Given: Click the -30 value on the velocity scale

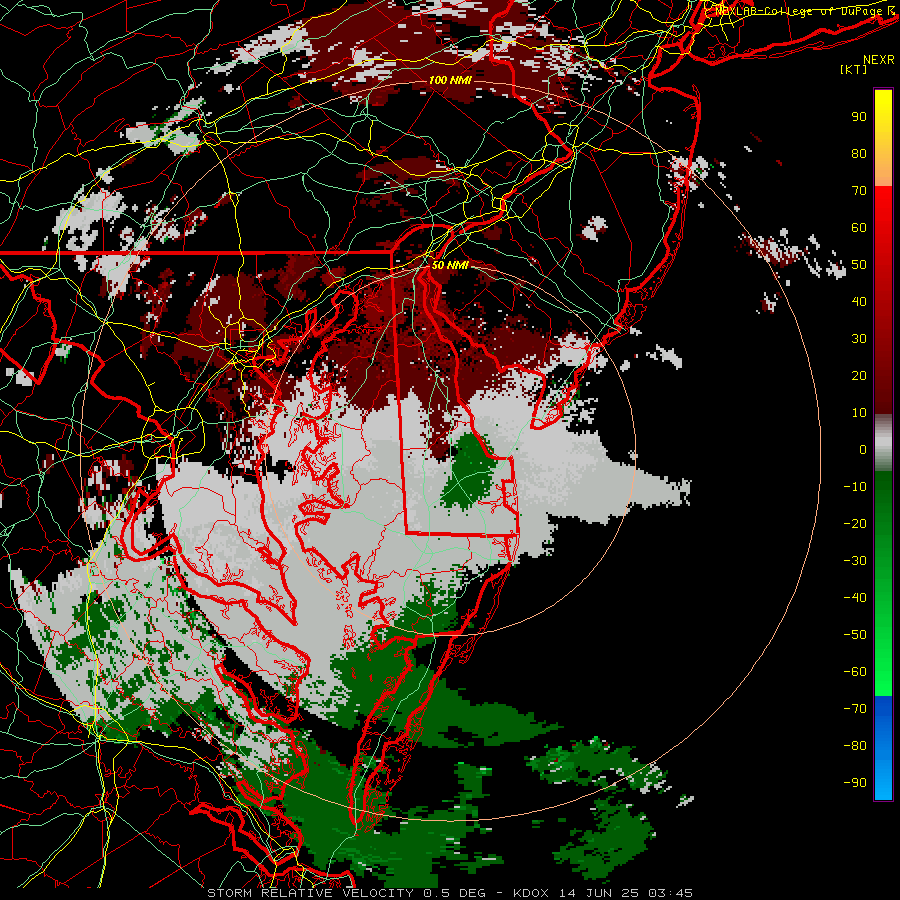Looking at the screenshot, I should tap(855, 561).
